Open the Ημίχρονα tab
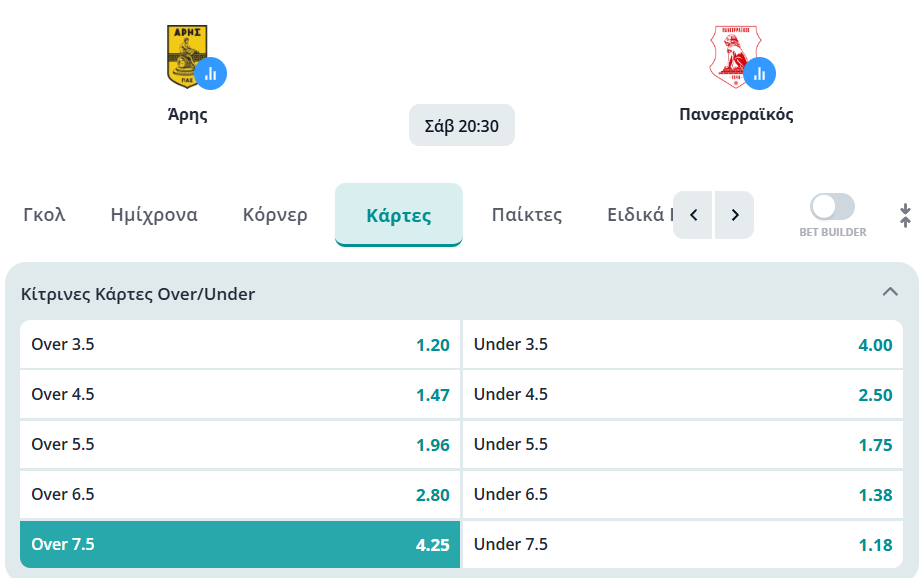The width and height of the screenshot is (919, 578). click(154, 215)
